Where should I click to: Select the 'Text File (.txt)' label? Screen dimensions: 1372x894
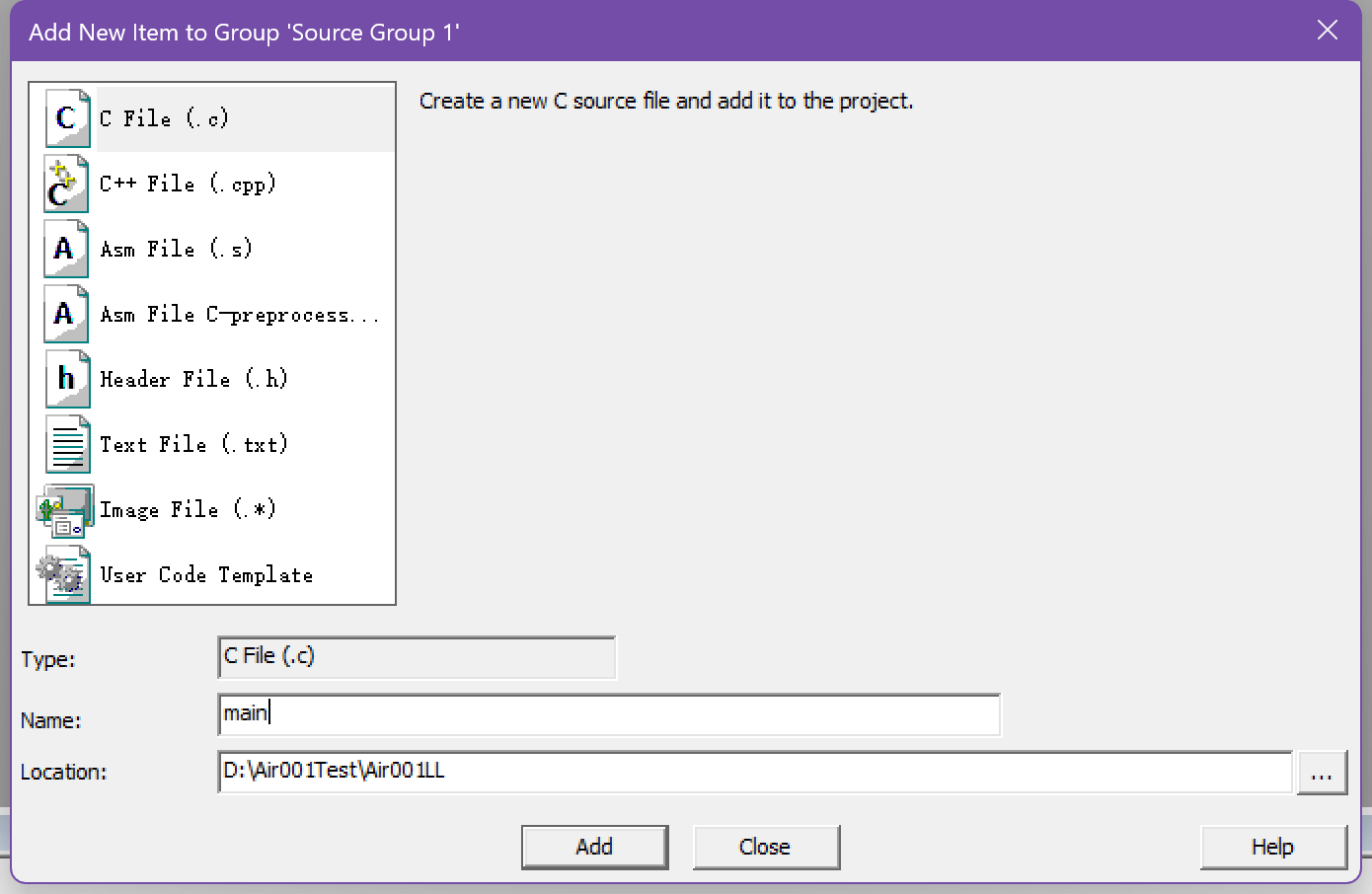click(x=193, y=445)
